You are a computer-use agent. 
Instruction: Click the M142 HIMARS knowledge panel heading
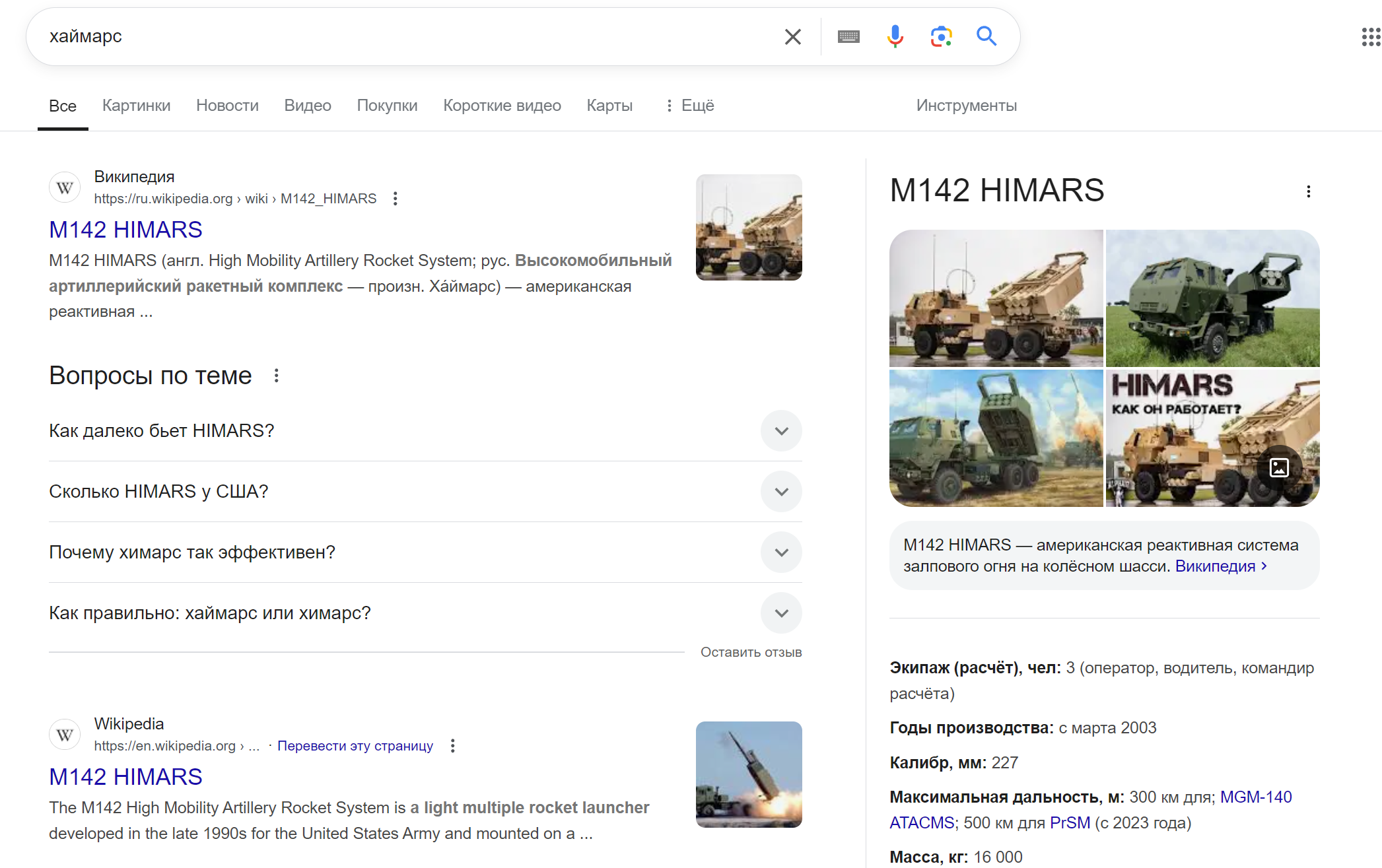tap(996, 191)
